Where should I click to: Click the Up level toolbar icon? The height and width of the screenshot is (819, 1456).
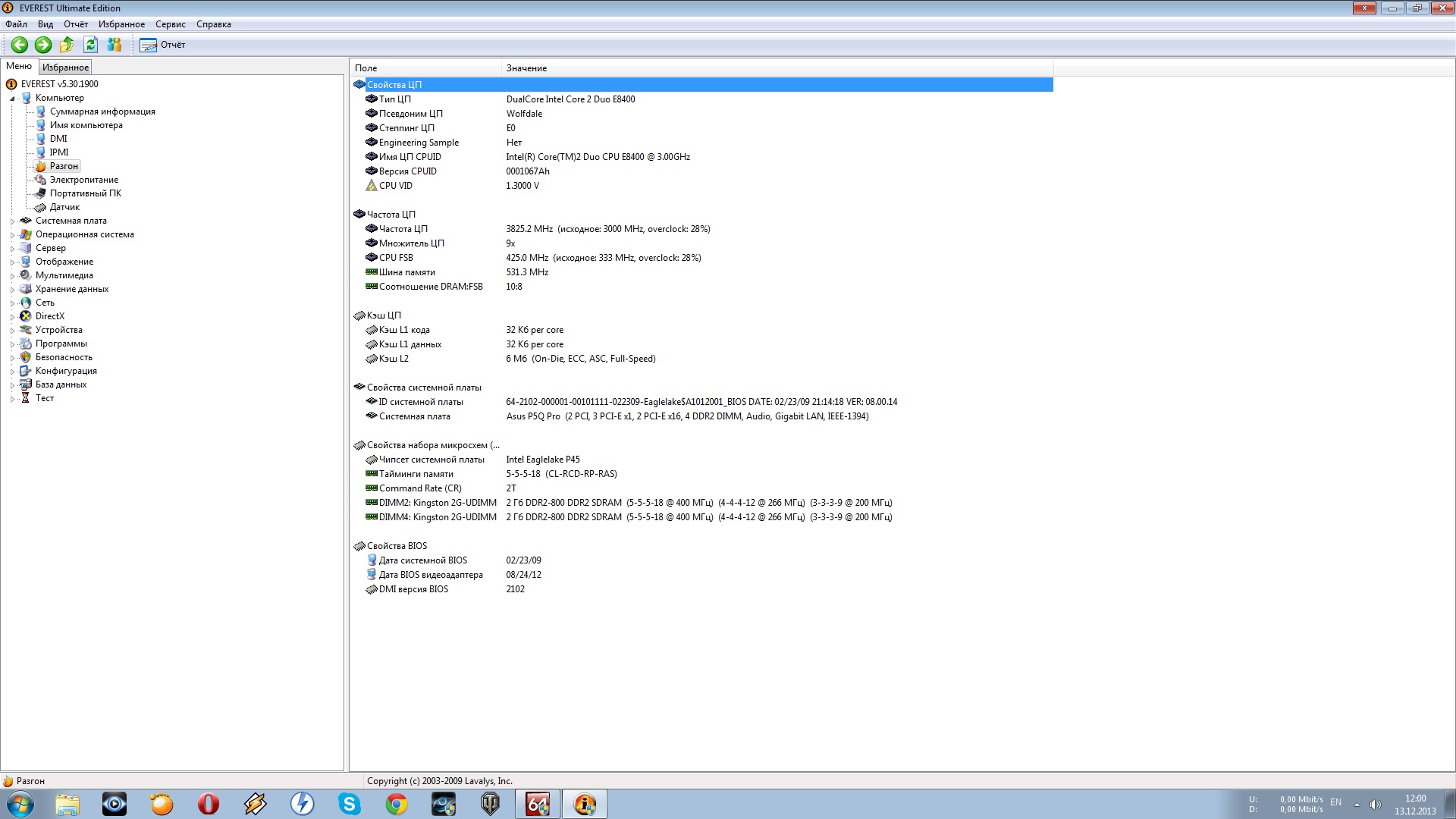[67, 45]
